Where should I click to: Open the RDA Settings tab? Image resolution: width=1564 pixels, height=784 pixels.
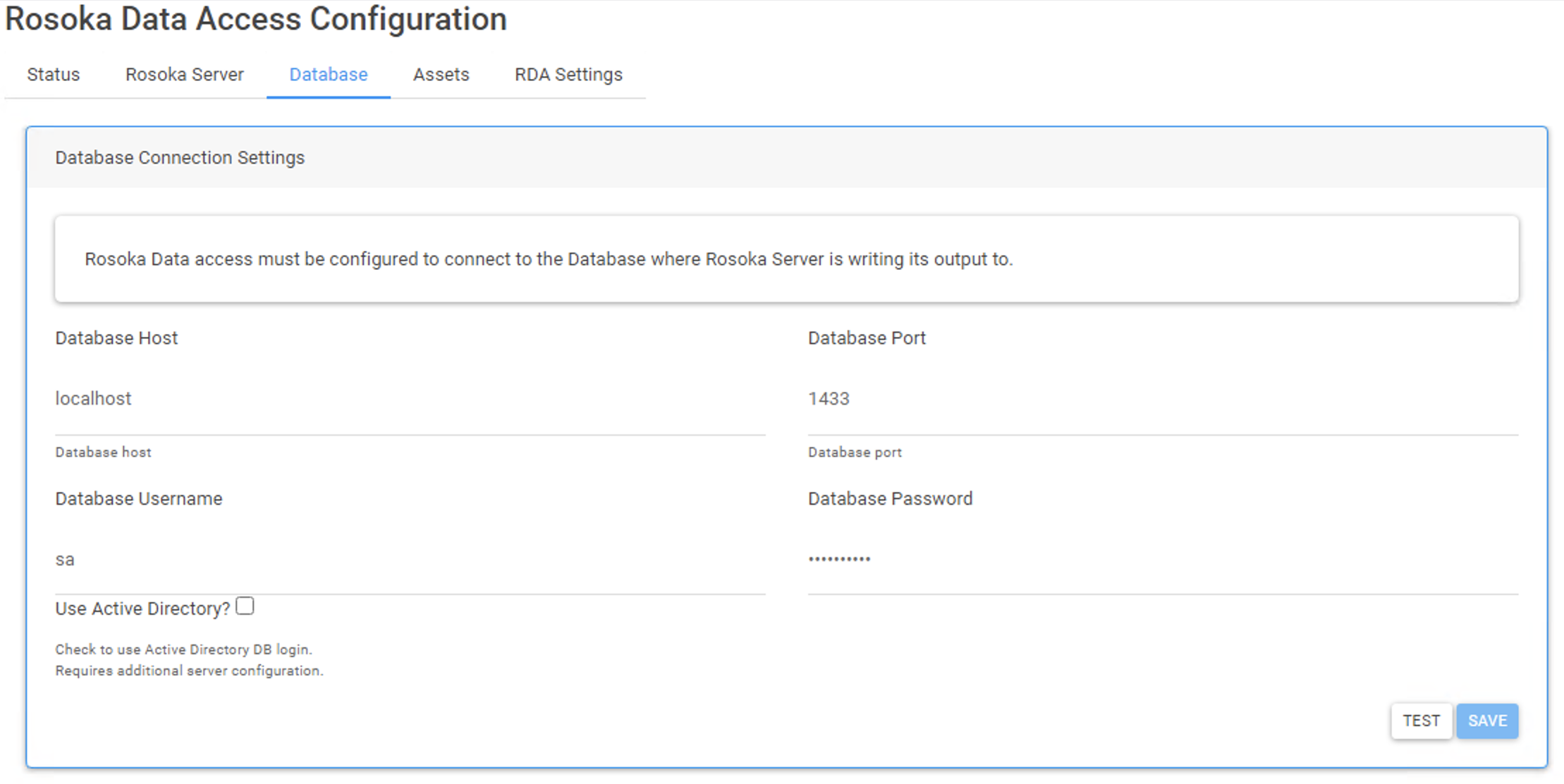pos(568,75)
